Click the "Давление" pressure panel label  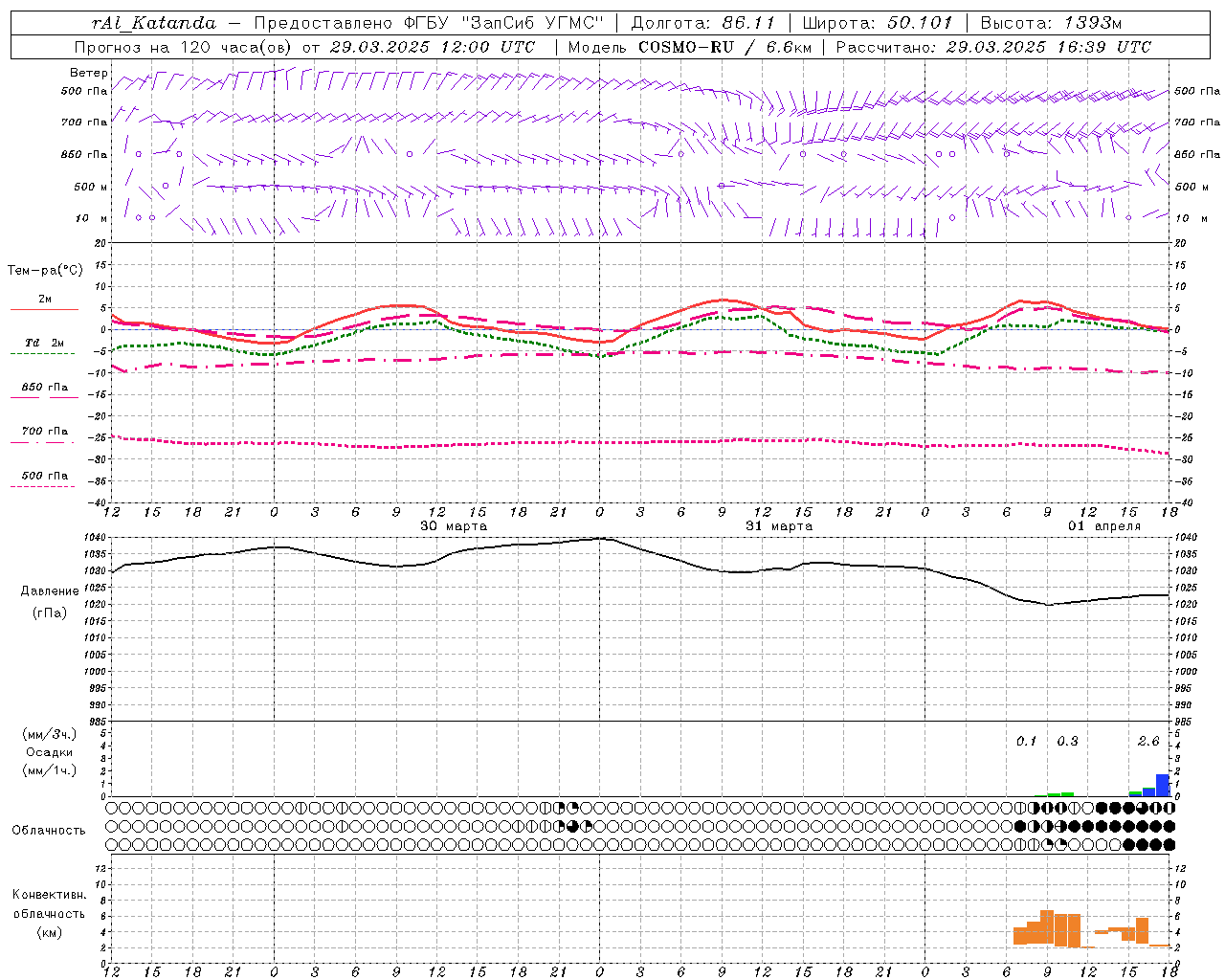tap(50, 591)
